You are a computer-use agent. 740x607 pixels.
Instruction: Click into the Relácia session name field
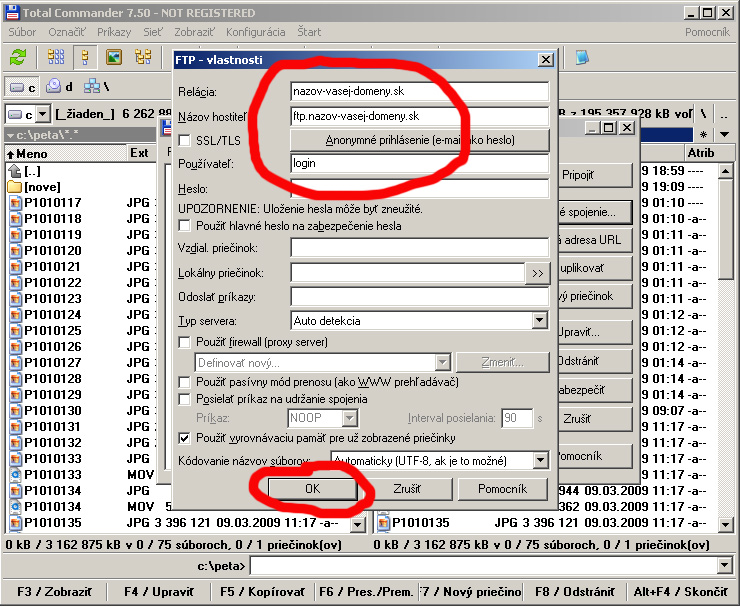pyautogui.click(x=420, y=91)
